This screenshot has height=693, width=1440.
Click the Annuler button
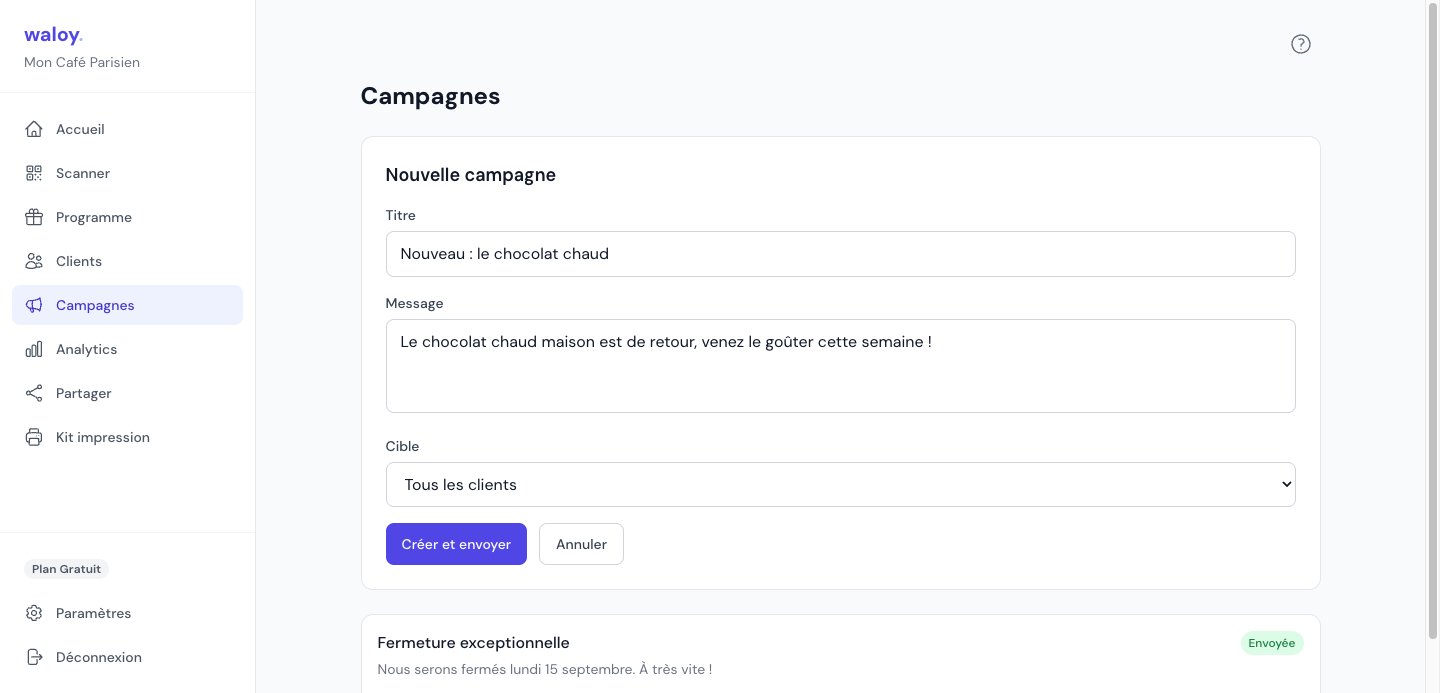click(581, 544)
